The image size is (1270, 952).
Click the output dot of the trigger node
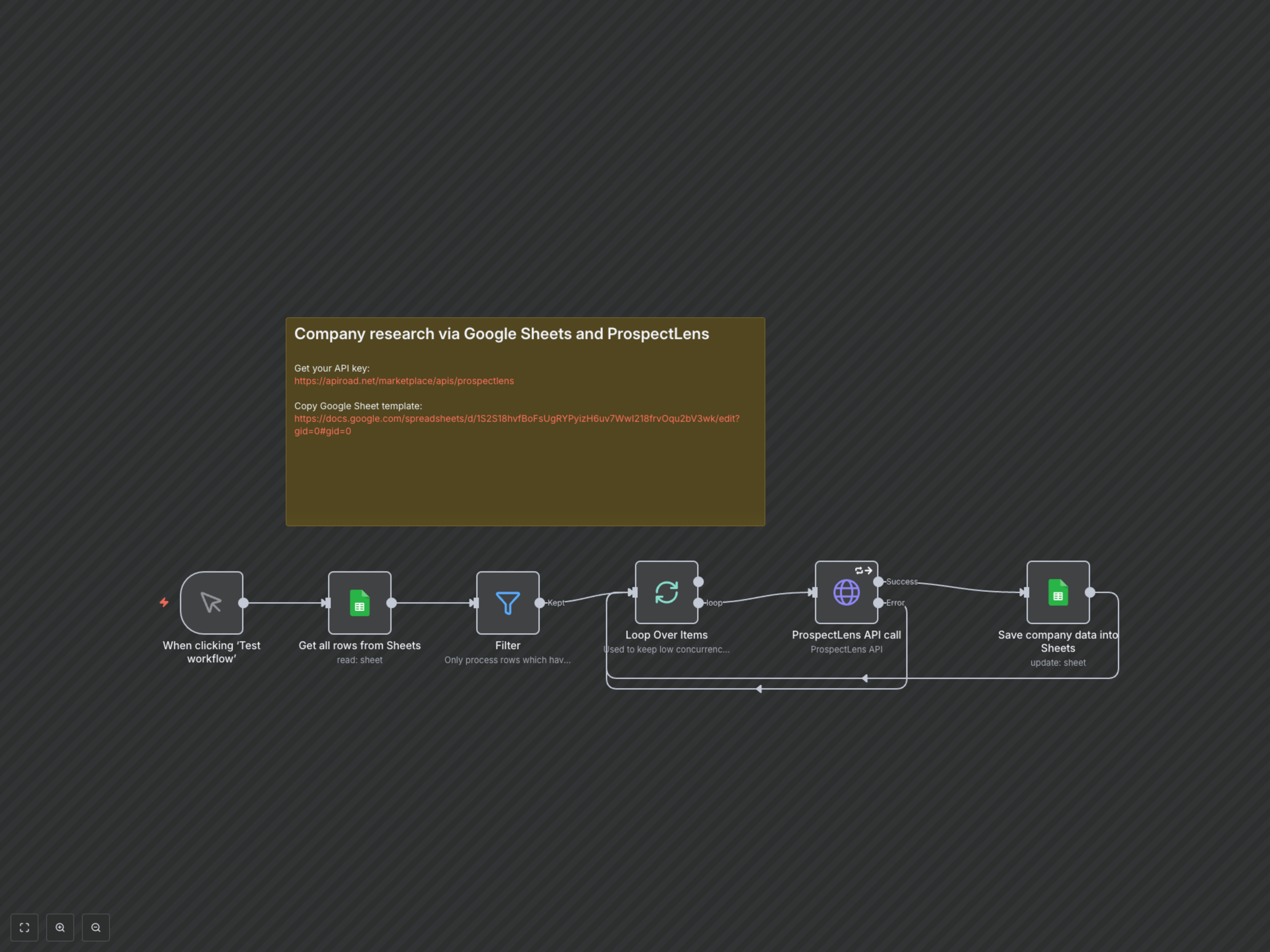(243, 603)
